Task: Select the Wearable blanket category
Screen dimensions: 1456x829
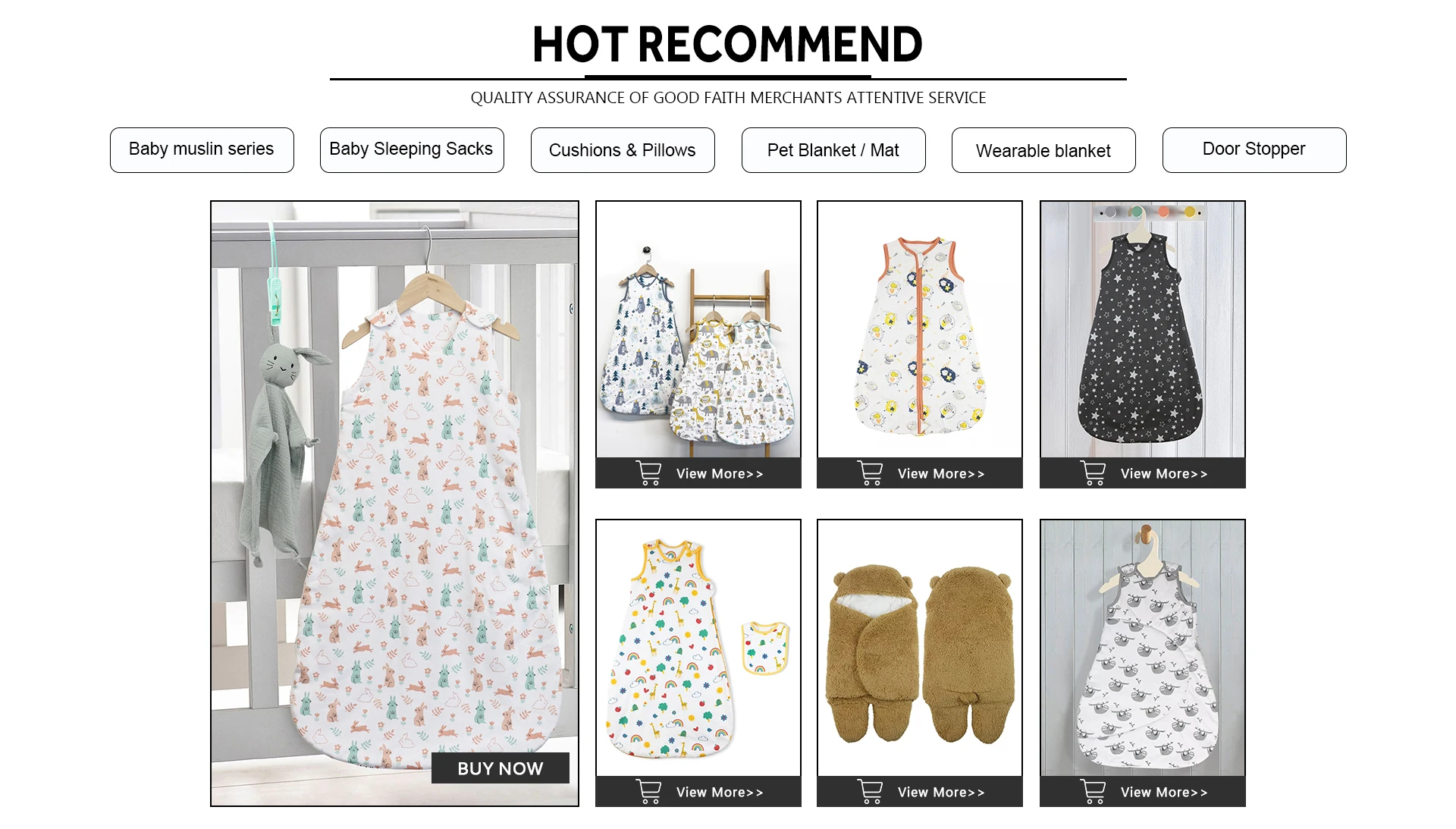Action: 1043,150
